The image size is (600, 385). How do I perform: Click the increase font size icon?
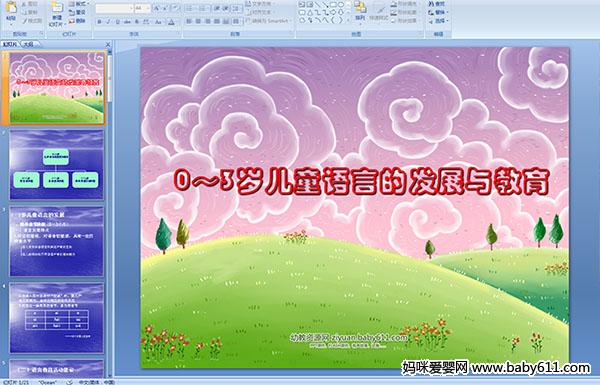(157, 8)
